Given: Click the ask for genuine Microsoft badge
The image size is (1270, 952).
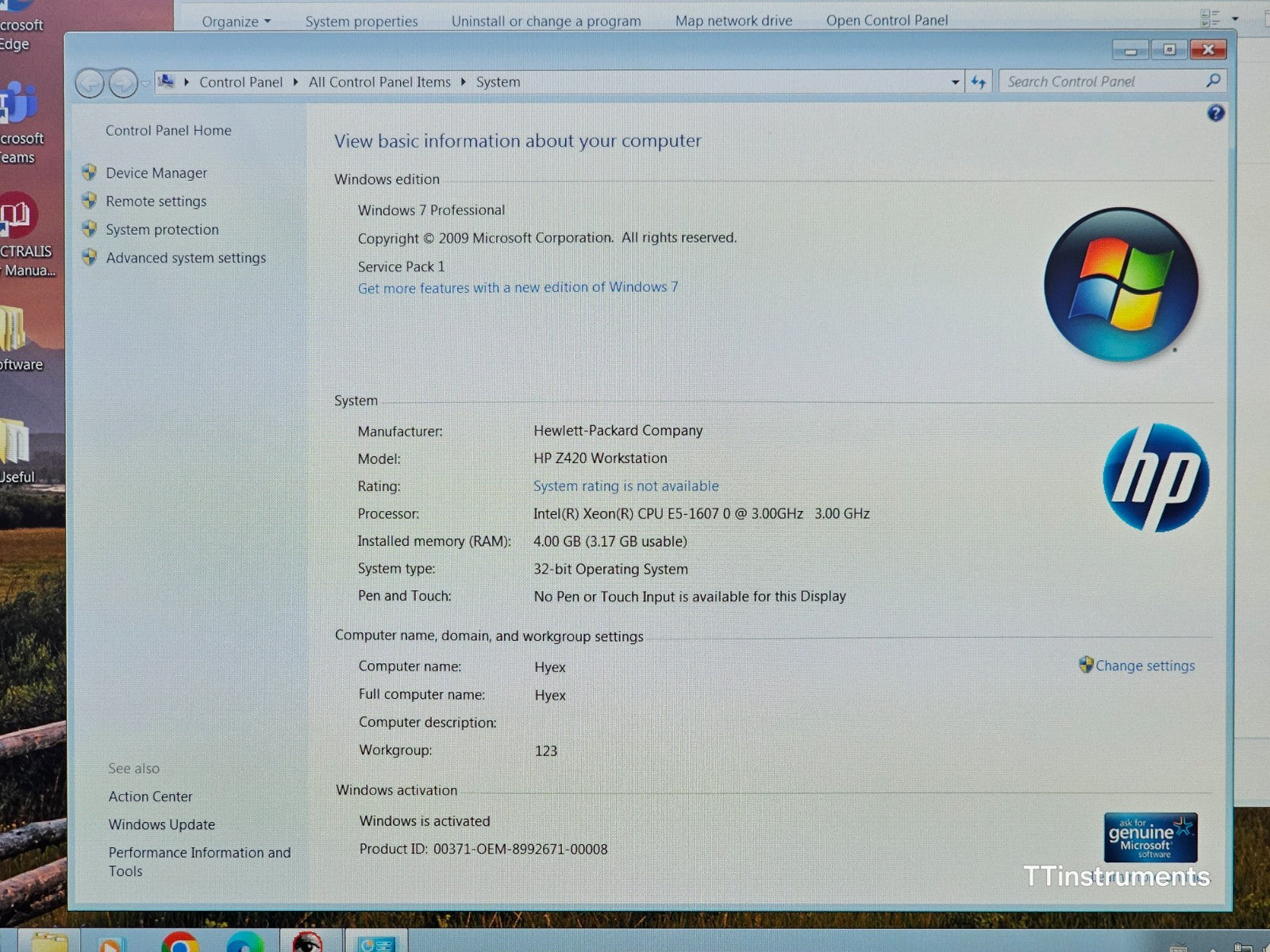Looking at the screenshot, I should [x=1150, y=837].
